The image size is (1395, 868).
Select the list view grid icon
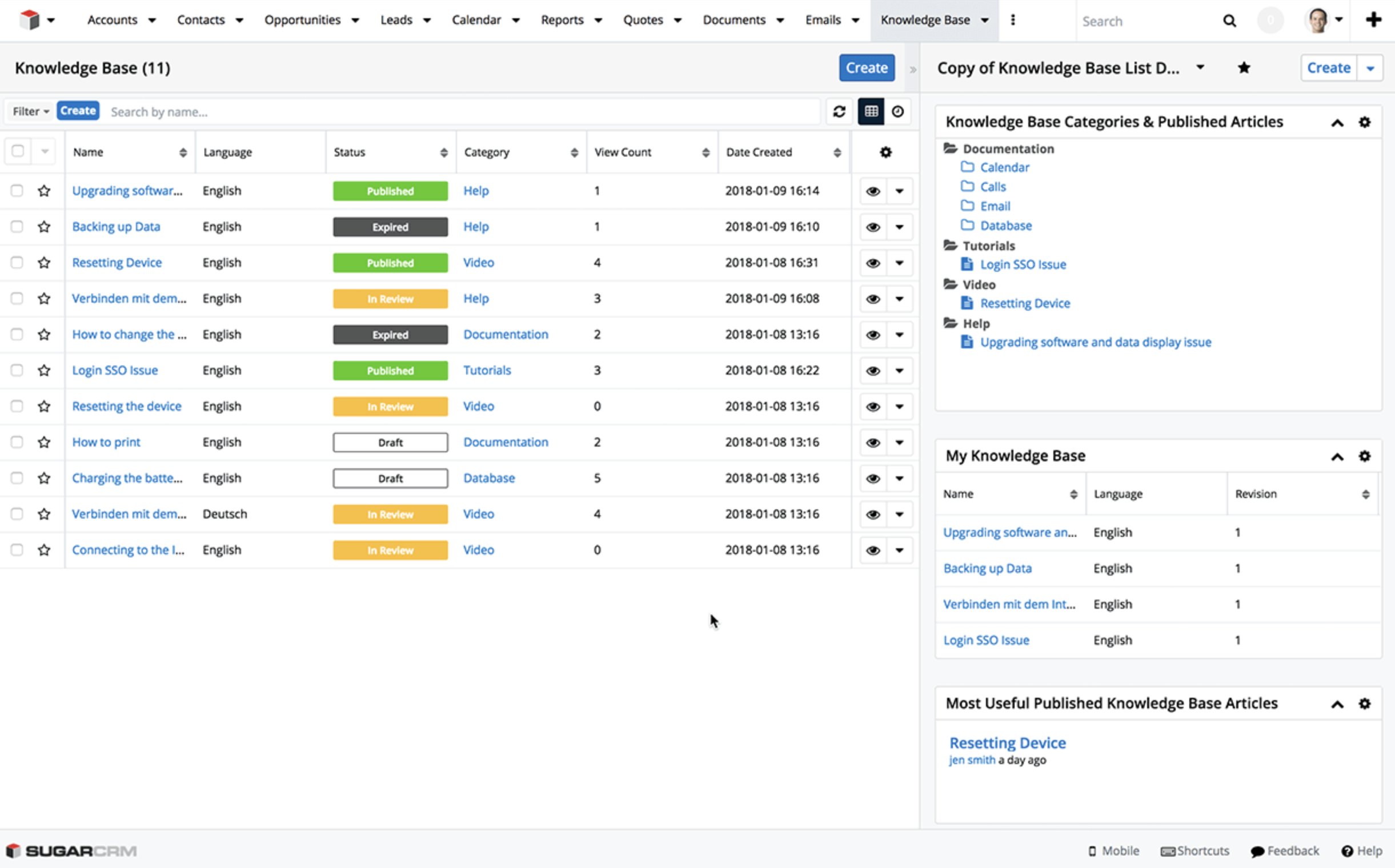[x=871, y=111]
